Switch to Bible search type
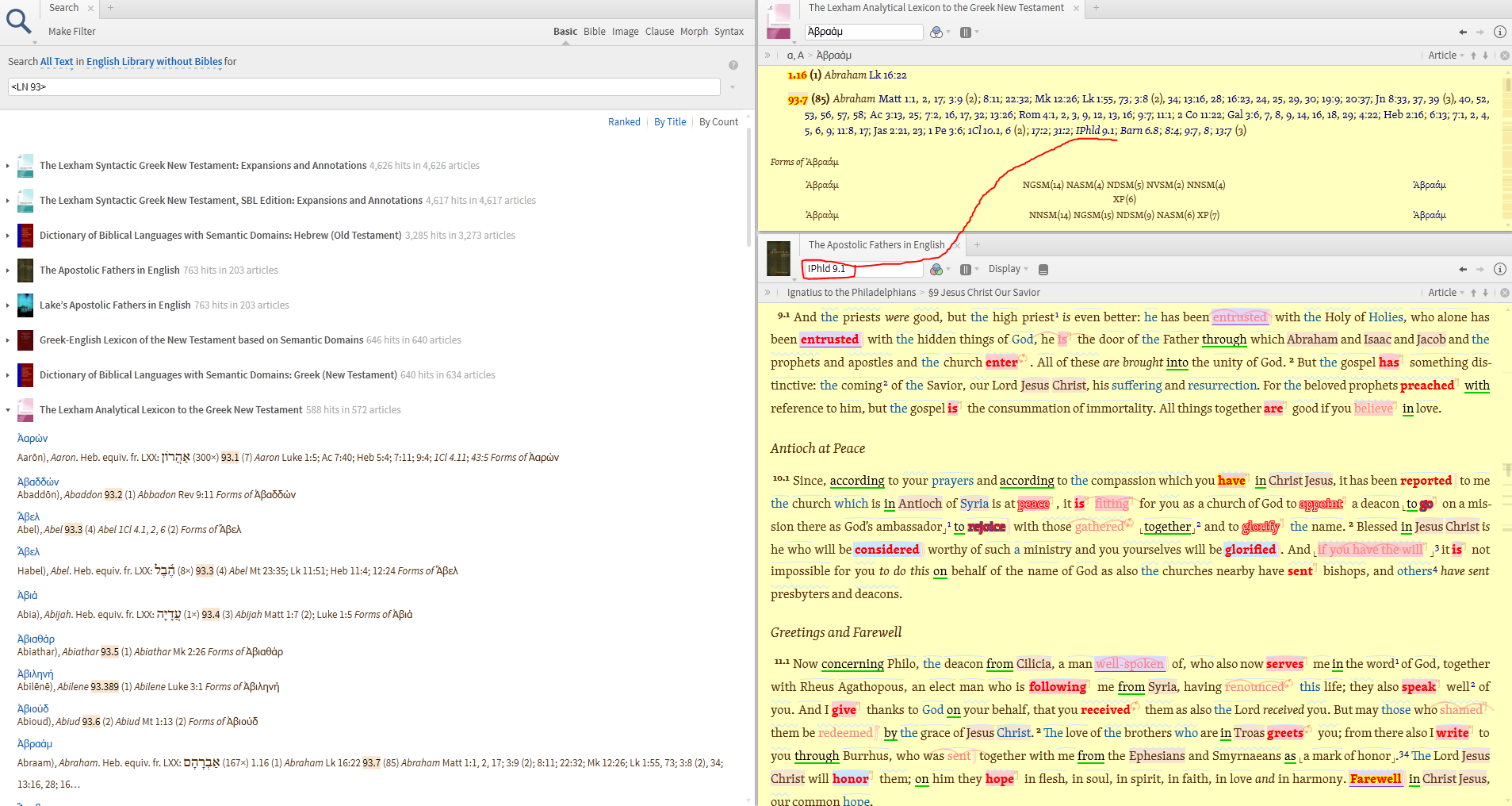Viewport: 1512px width, 806px height. click(595, 32)
